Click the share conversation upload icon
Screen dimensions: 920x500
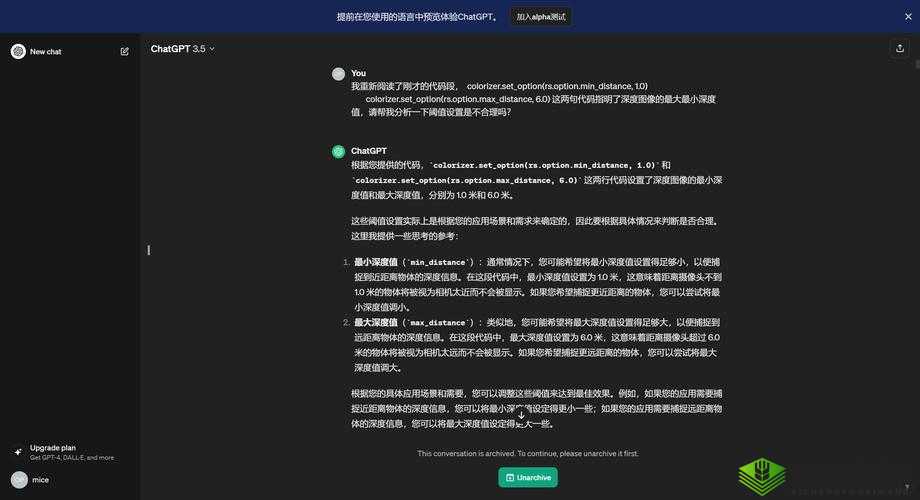(899, 49)
